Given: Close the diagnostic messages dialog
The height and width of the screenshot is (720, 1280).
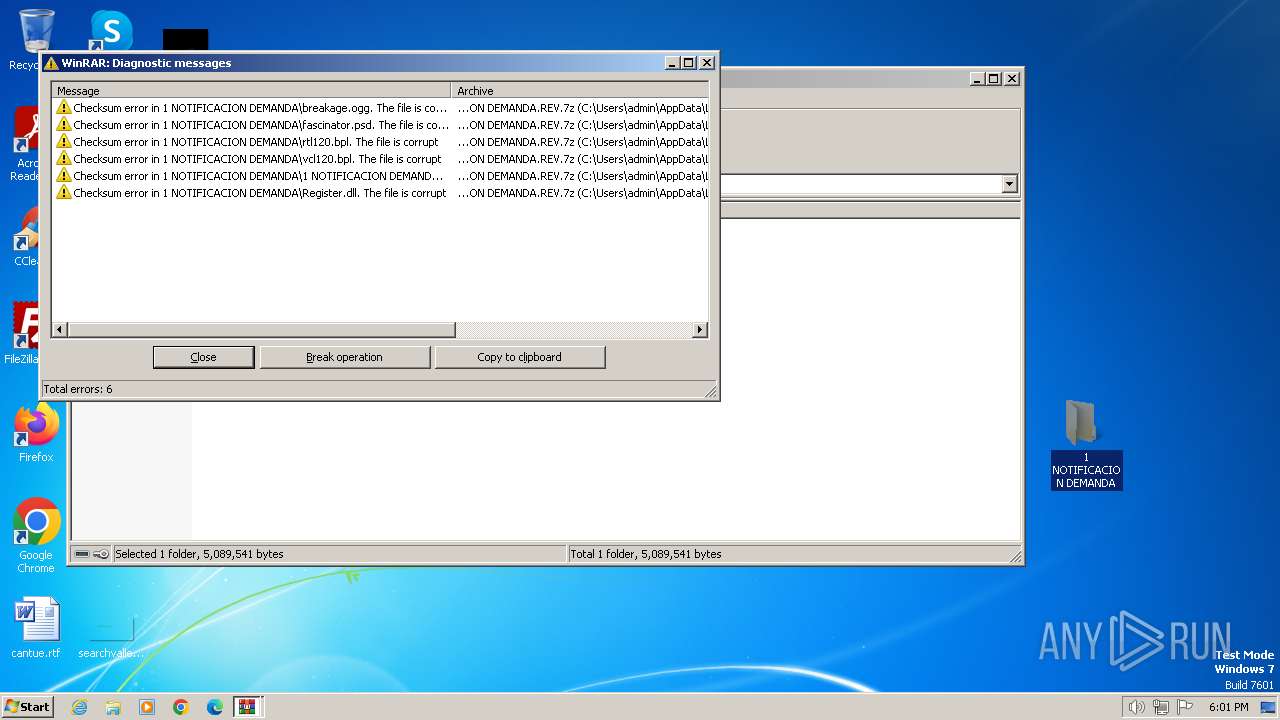Looking at the screenshot, I should click(x=203, y=357).
